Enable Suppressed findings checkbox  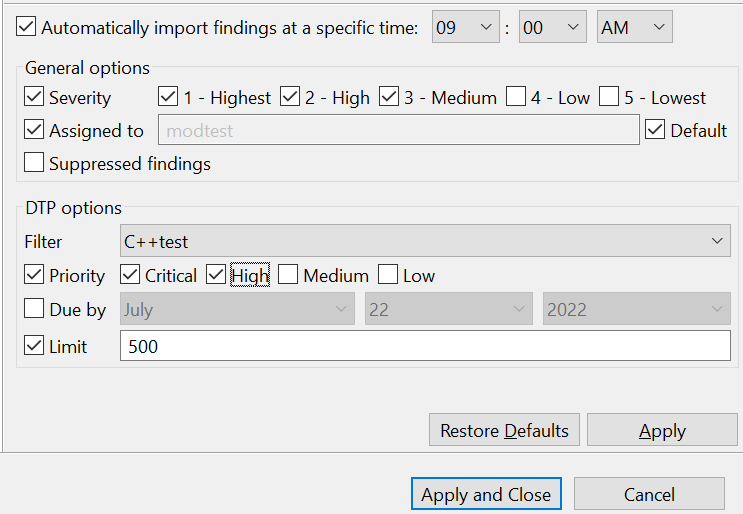34,162
